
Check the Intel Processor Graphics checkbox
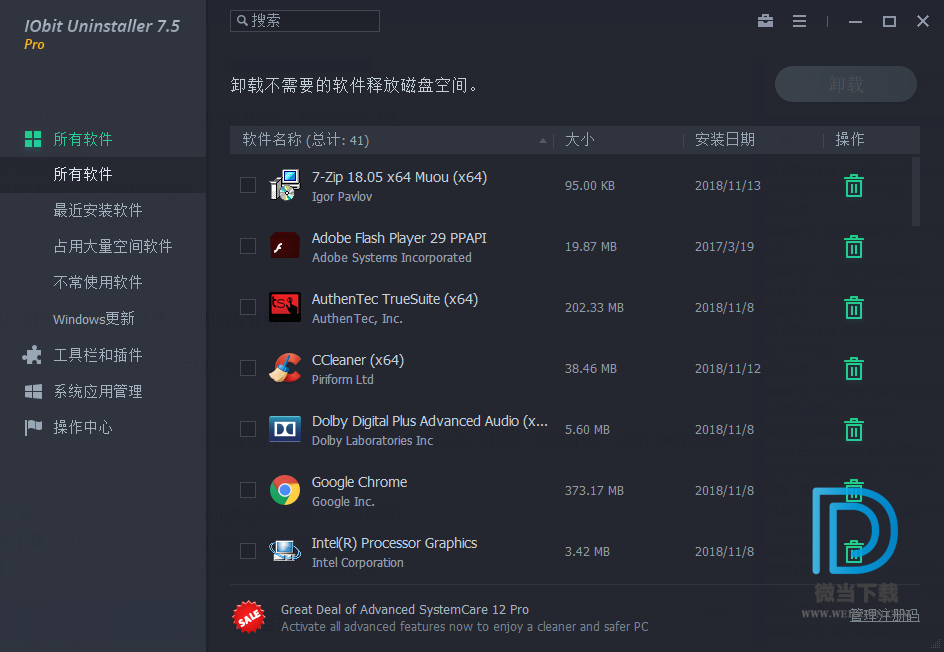(x=248, y=551)
